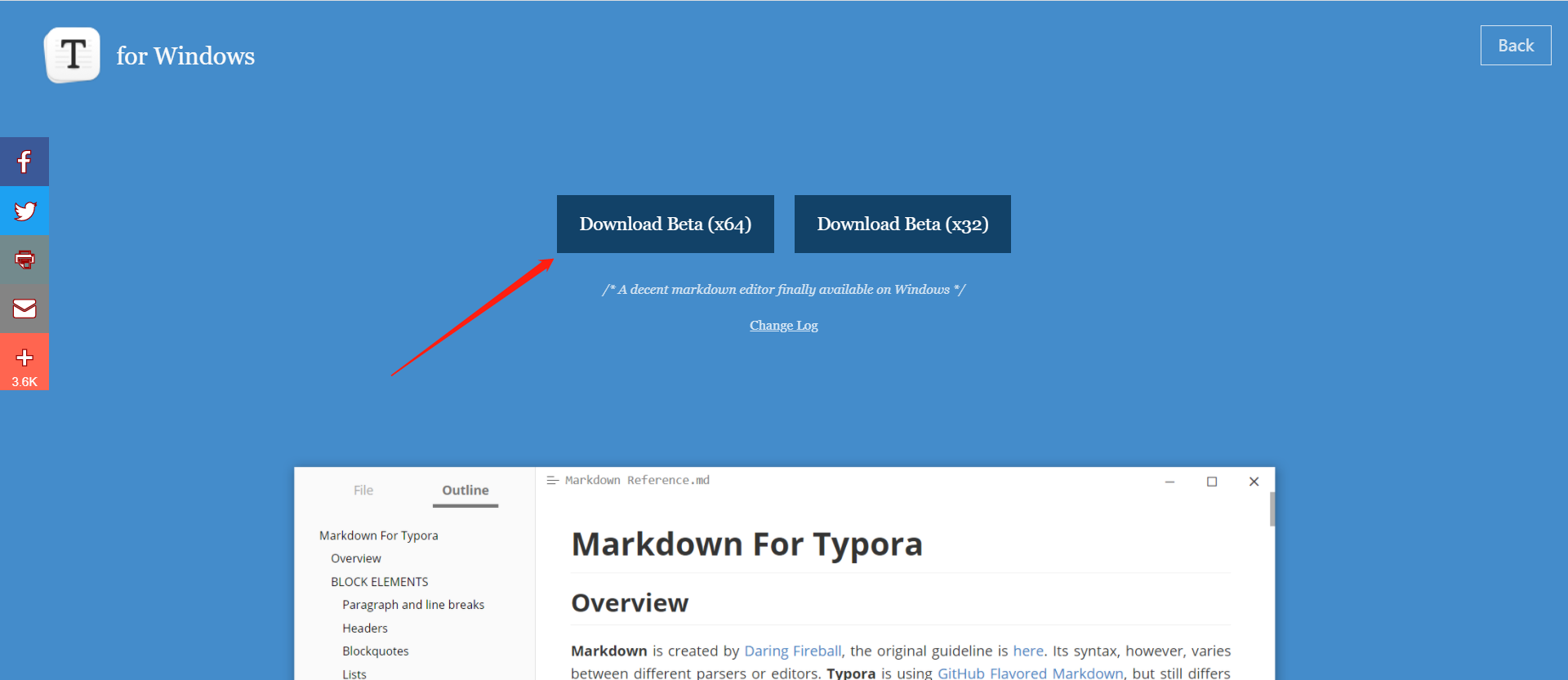The width and height of the screenshot is (1568, 680).
Task: Maximize the Typora preview window
Action: click(1212, 482)
